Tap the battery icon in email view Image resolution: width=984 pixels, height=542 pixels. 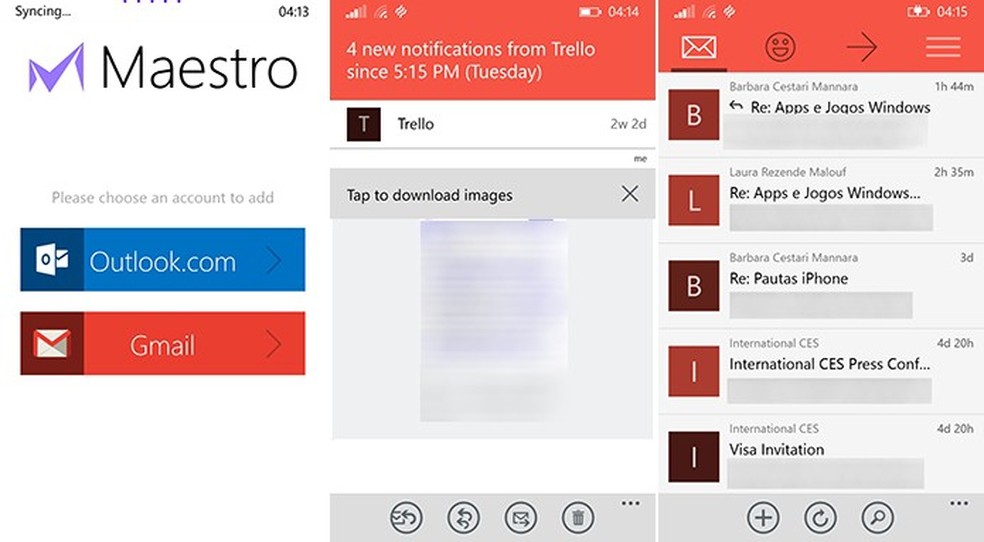point(590,11)
